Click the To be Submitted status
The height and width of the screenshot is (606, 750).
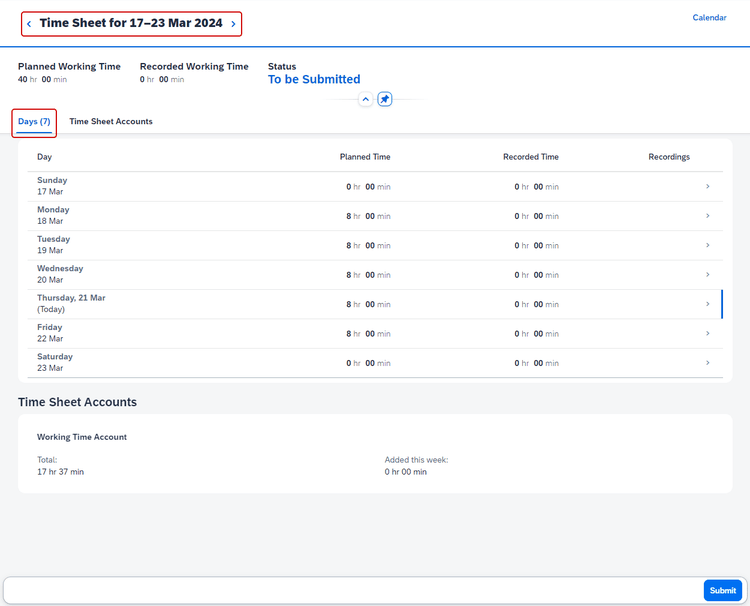pos(314,79)
